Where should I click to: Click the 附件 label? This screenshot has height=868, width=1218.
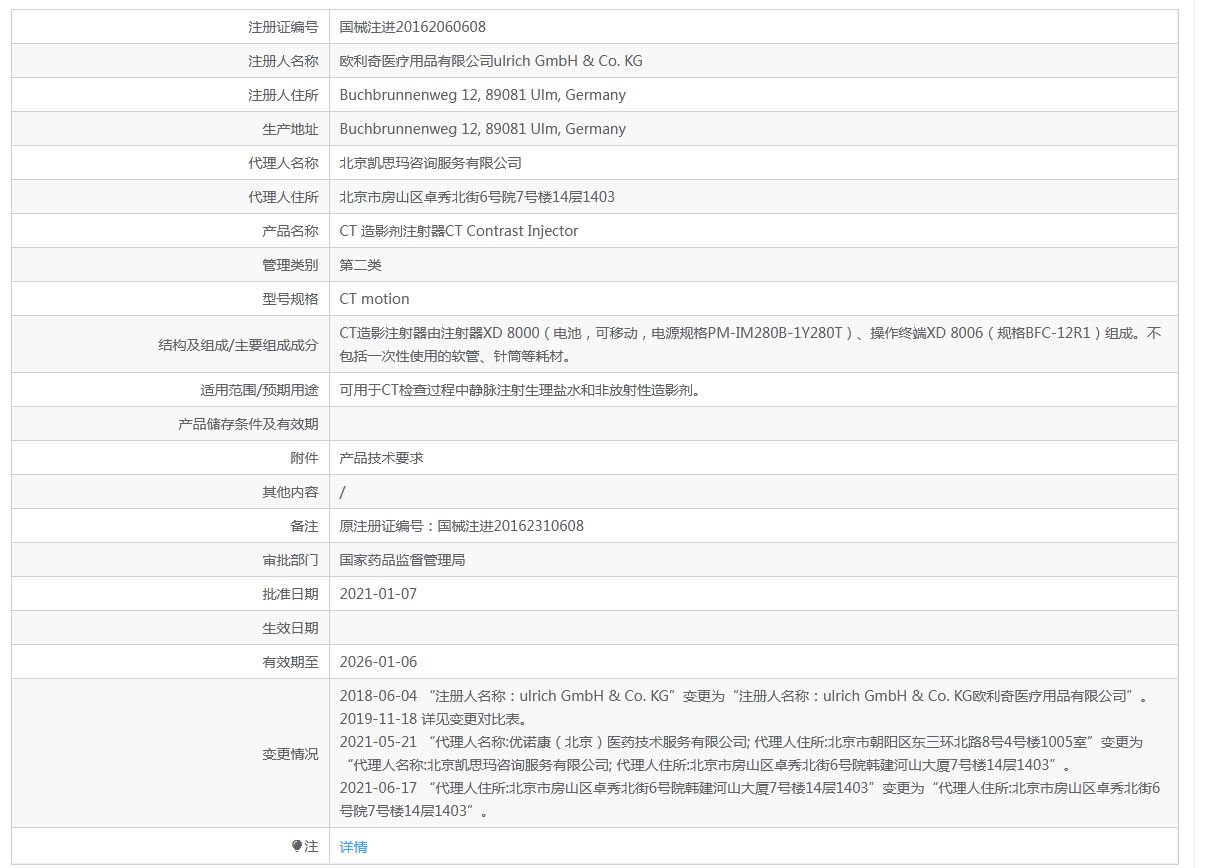(x=304, y=458)
